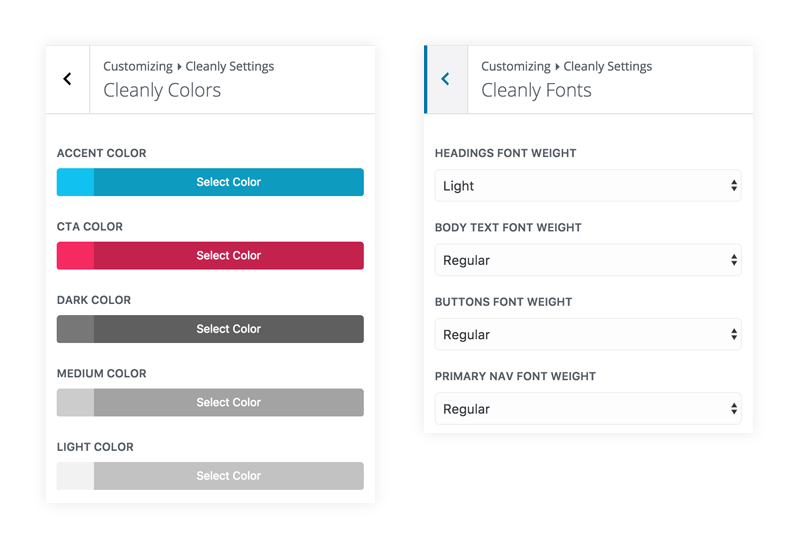Click Select Color for Accent Color
This screenshot has width=800, height=547.
tap(229, 182)
